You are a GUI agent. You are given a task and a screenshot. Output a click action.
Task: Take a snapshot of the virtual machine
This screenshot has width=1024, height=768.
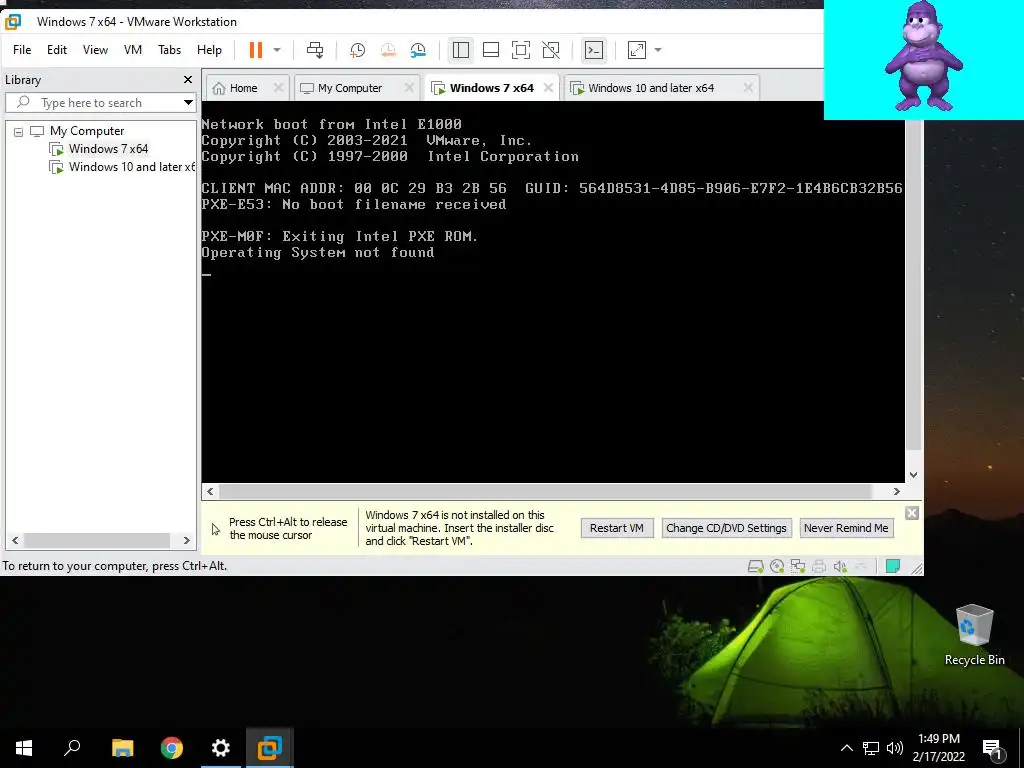click(357, 50)
